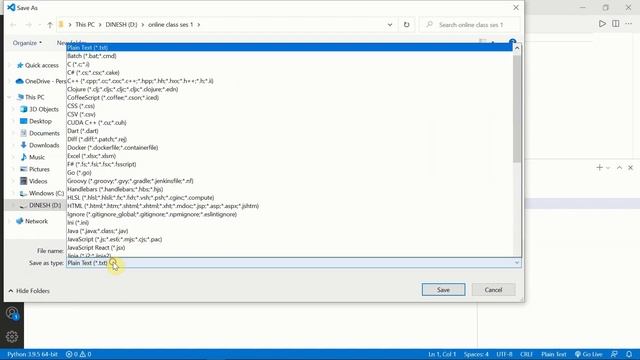Image resolution: width=640 pixels, height=360 pixels.
Task: Expand the address bar history dropdown
Action: pyautogui.click(x=390, y=24)
